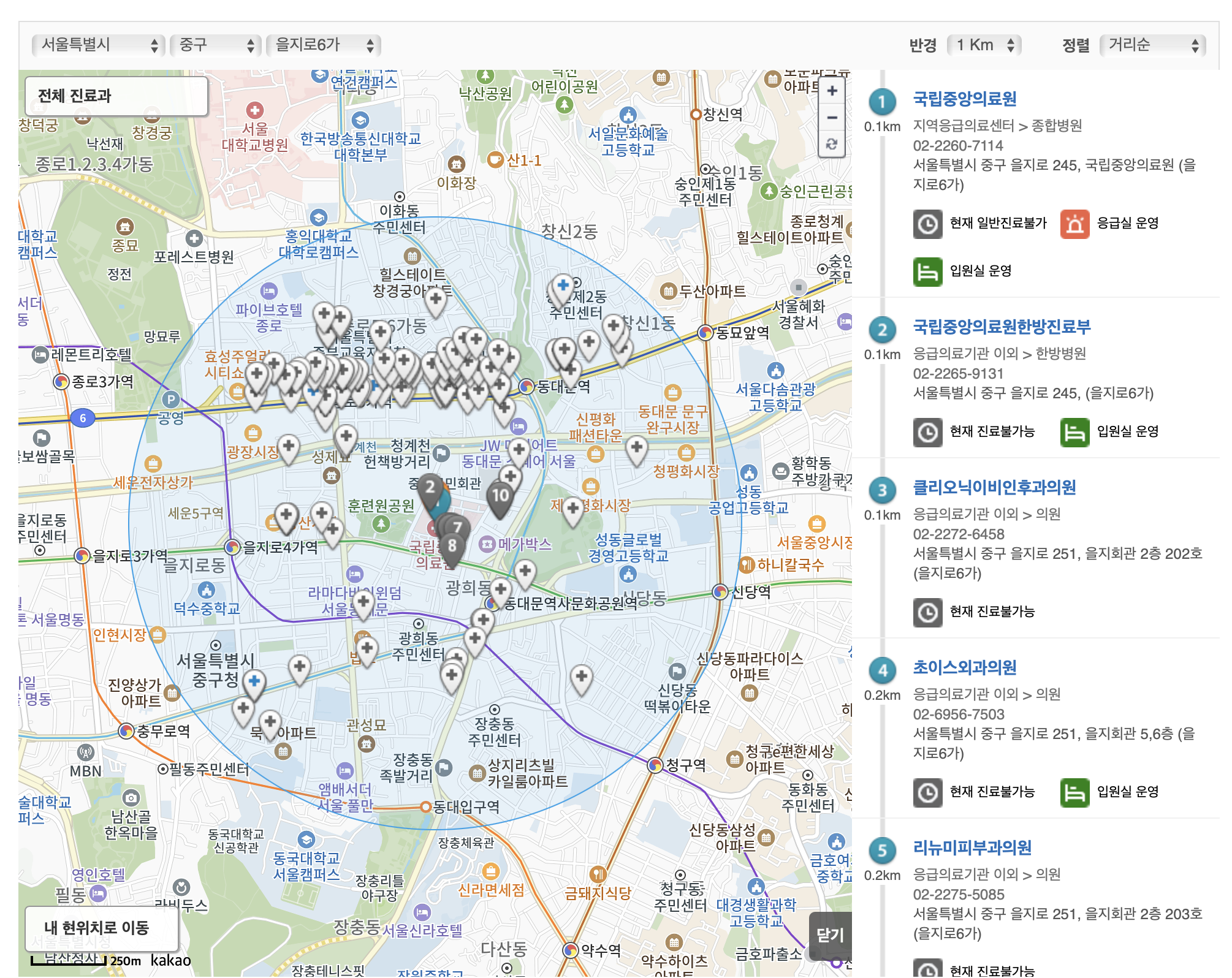Viewport: 1232px width, 978px height.
Task: Open the 을지로6가 neighborhood dropdown
Action: point(324,45)
